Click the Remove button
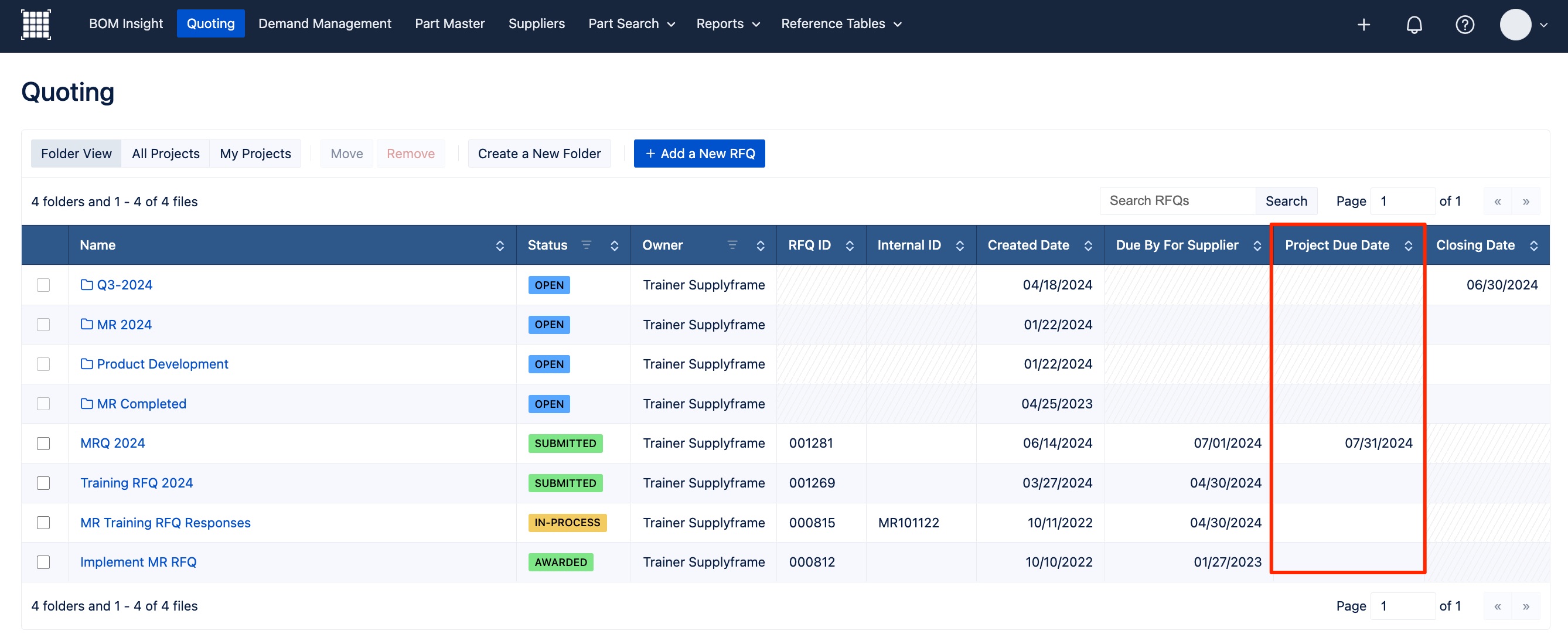Viewport: 1568px width, 634px height. (410, 154)
